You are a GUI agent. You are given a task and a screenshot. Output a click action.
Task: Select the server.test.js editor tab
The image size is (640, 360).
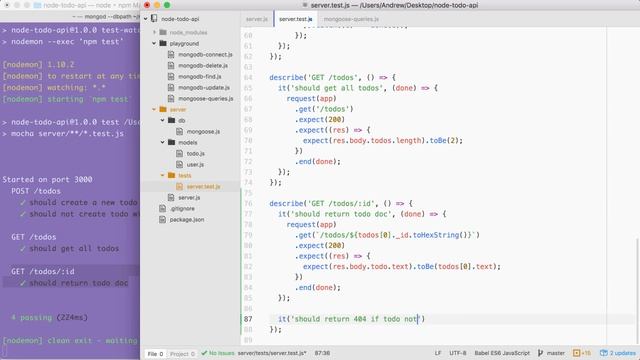point(296,19)
